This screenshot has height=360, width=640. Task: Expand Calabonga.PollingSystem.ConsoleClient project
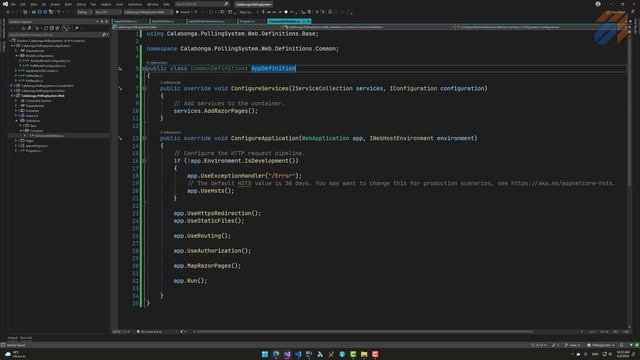12,86
